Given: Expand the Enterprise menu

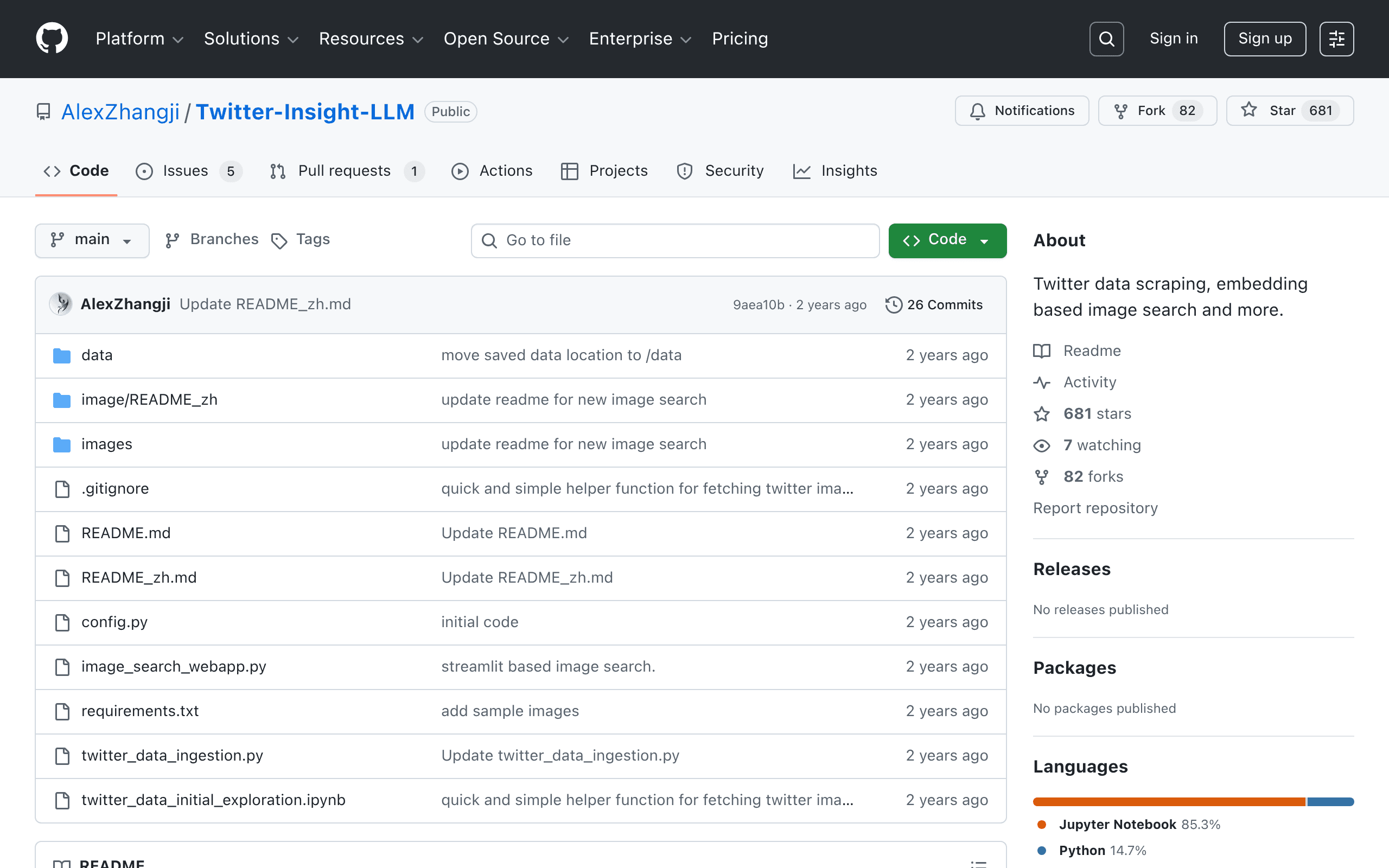Looking at the screenshot, I should [x=640, y=39].
